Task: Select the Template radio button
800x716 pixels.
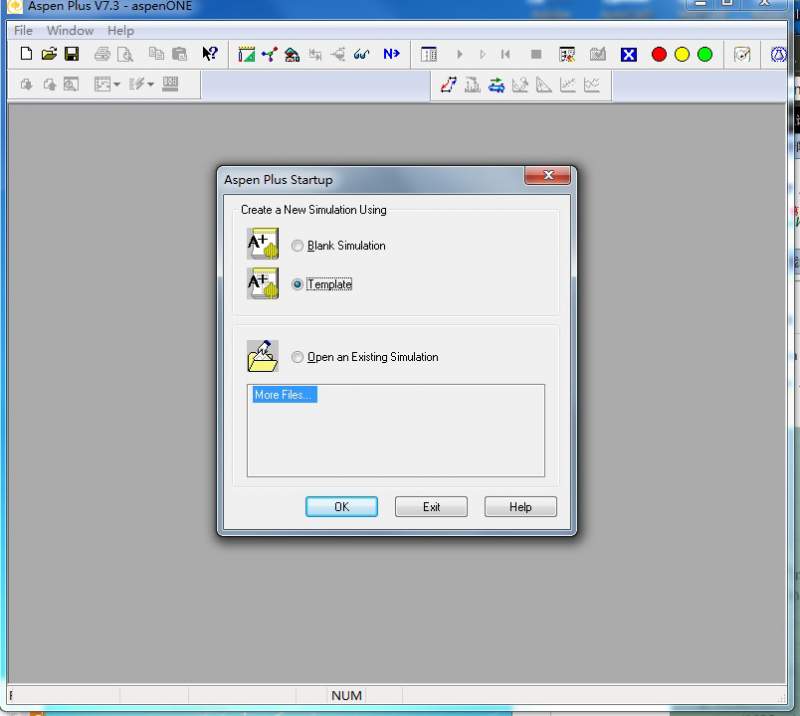Action: tap(297, 284)
